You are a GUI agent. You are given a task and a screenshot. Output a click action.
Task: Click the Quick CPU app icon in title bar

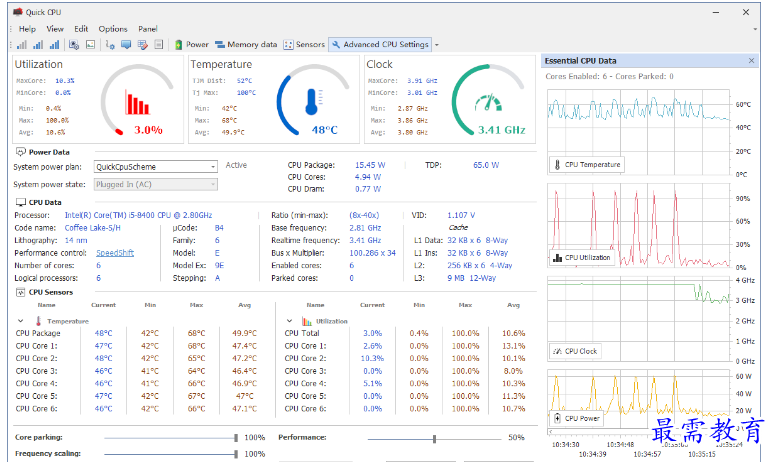[x=18, y=12]
